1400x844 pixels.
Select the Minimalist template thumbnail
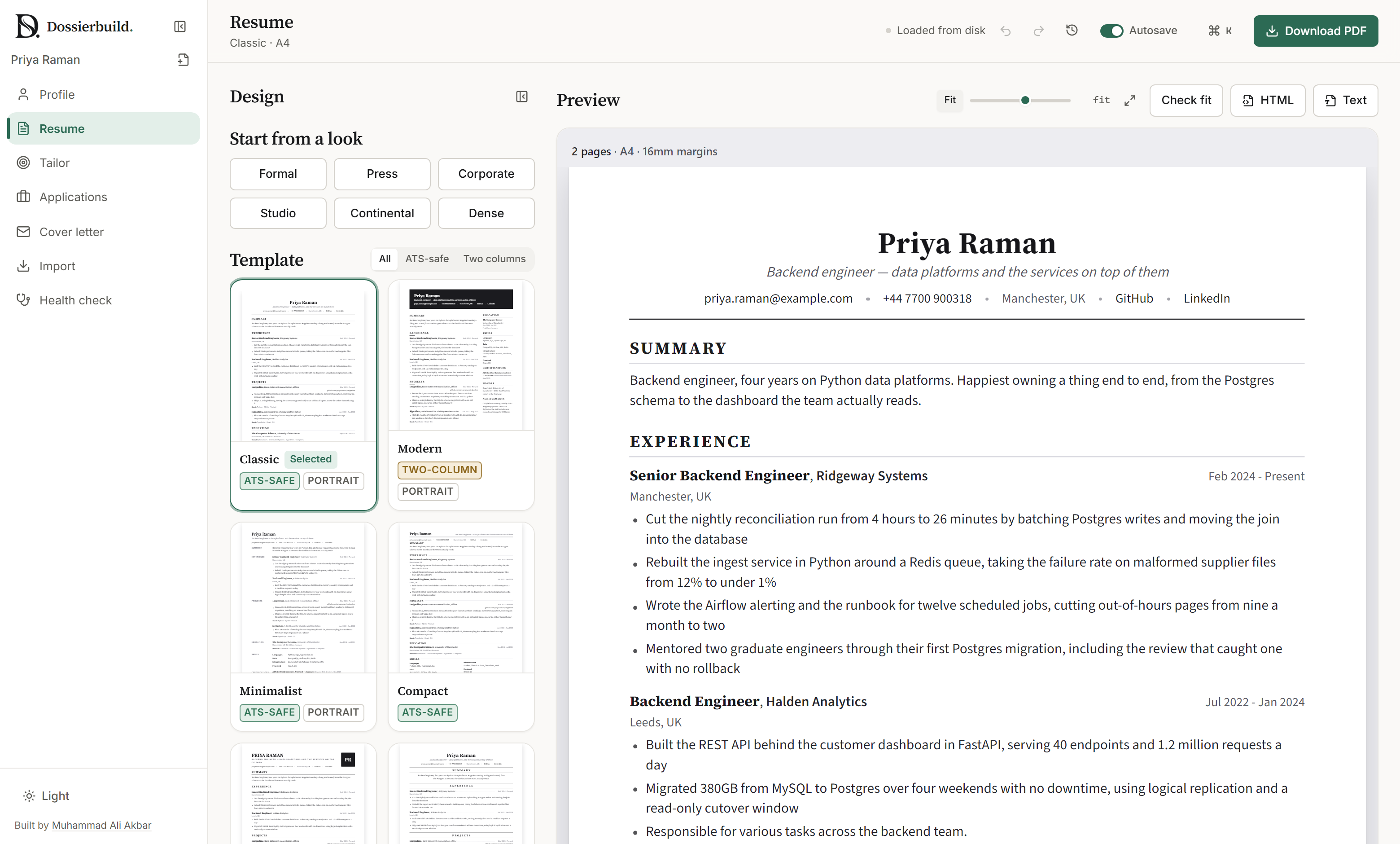coord(303,598)
